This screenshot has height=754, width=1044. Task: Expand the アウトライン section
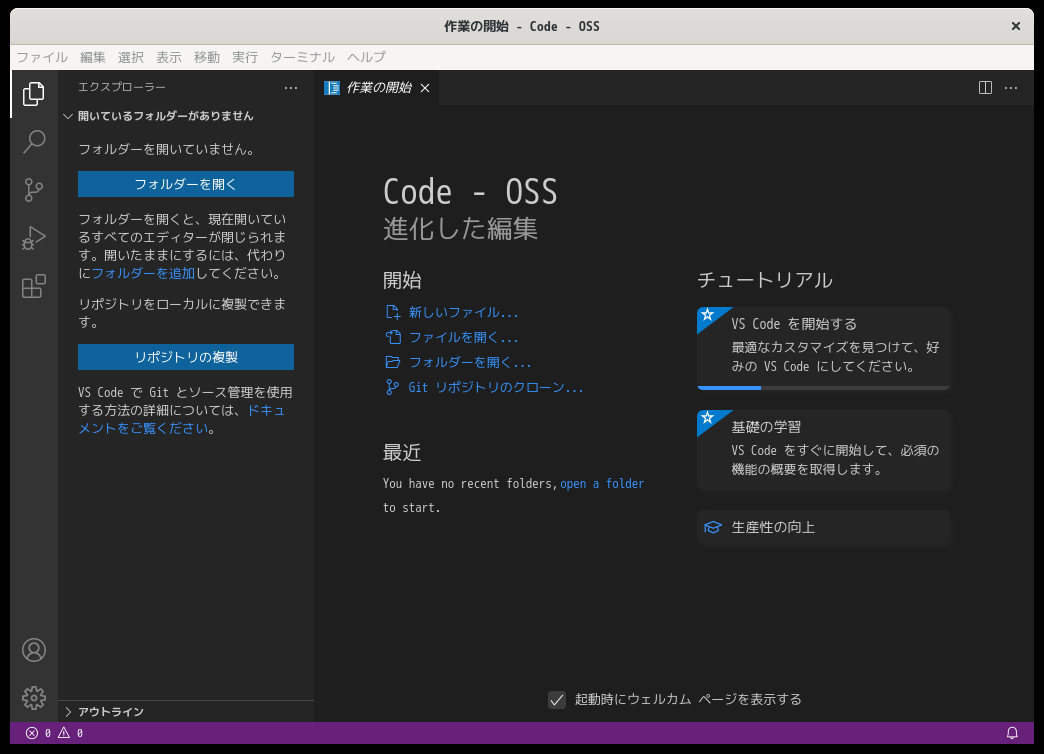(x=186, y=712)
